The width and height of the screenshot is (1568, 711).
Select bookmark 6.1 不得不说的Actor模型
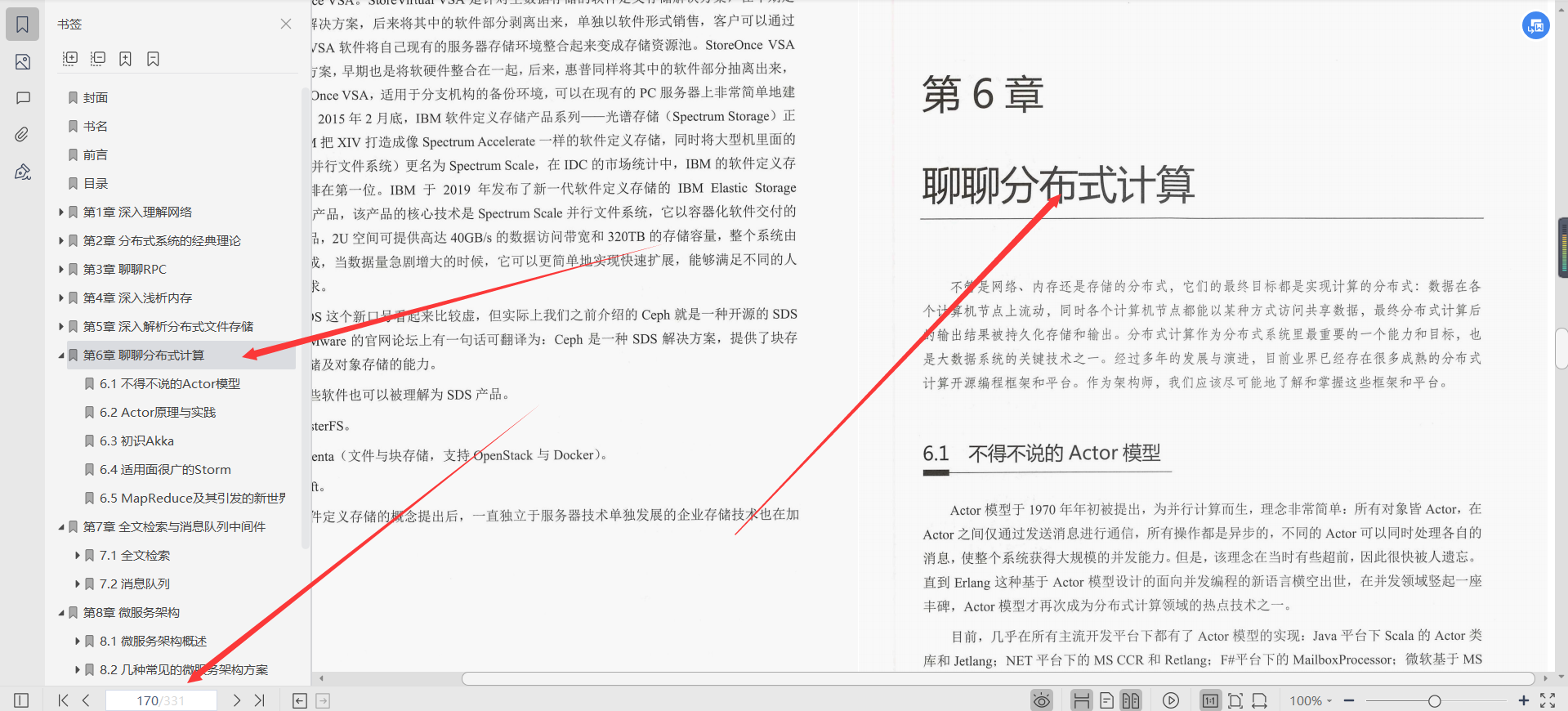click(169, 383)
